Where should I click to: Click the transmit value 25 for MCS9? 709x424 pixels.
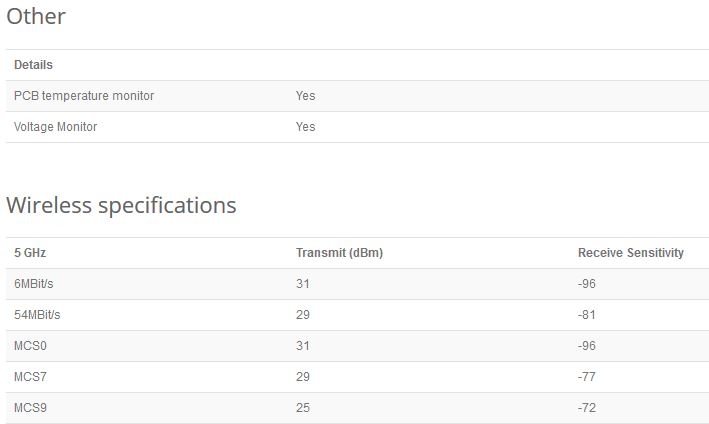tap(303, 408)
